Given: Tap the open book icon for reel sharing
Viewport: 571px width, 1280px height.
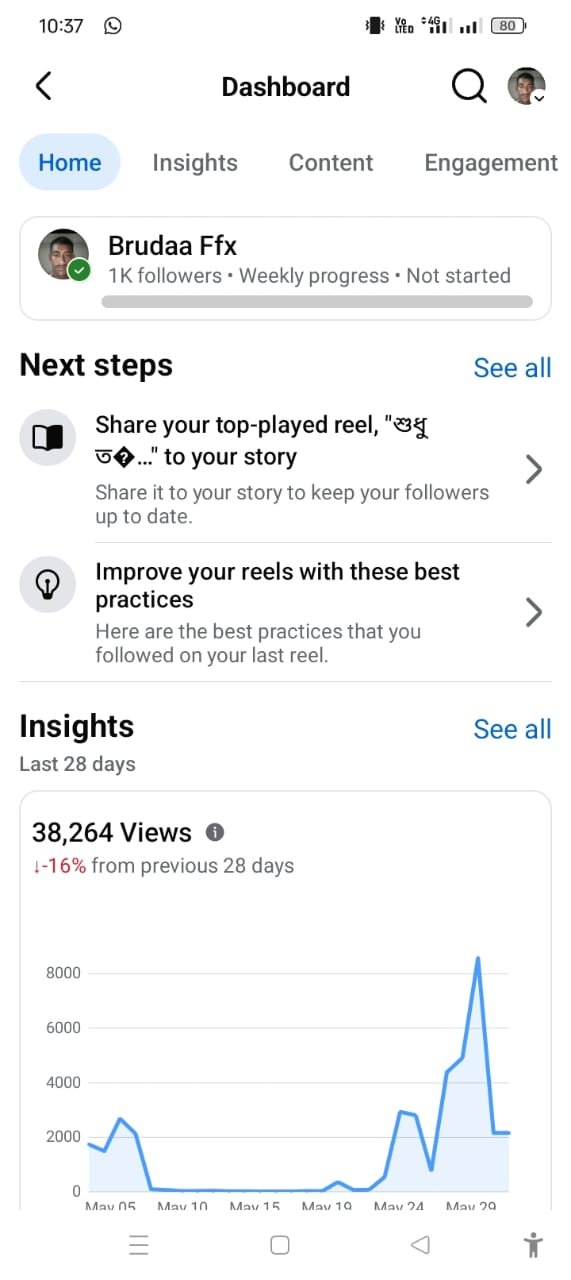Looking at the screenshot, I should click(x=47, y=438).
